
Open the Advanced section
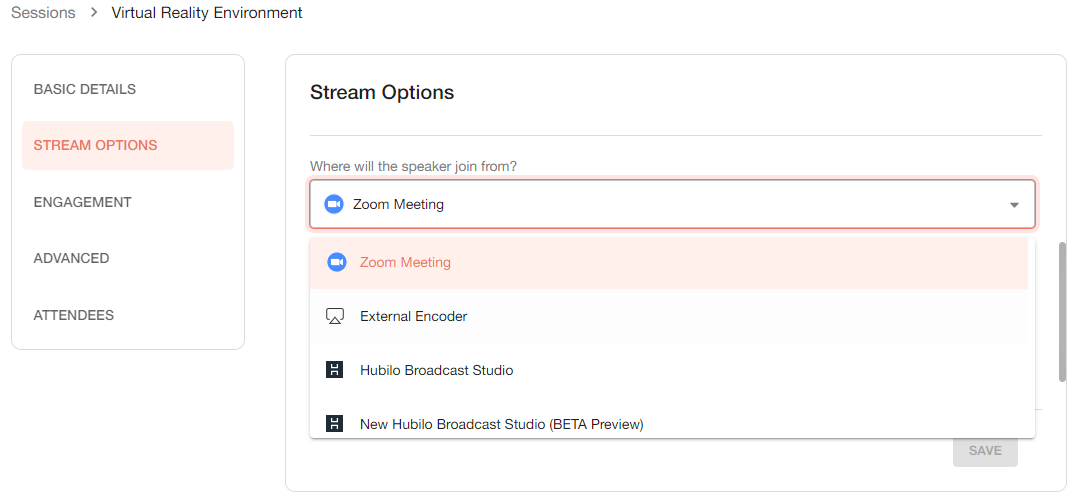[72, 258]
